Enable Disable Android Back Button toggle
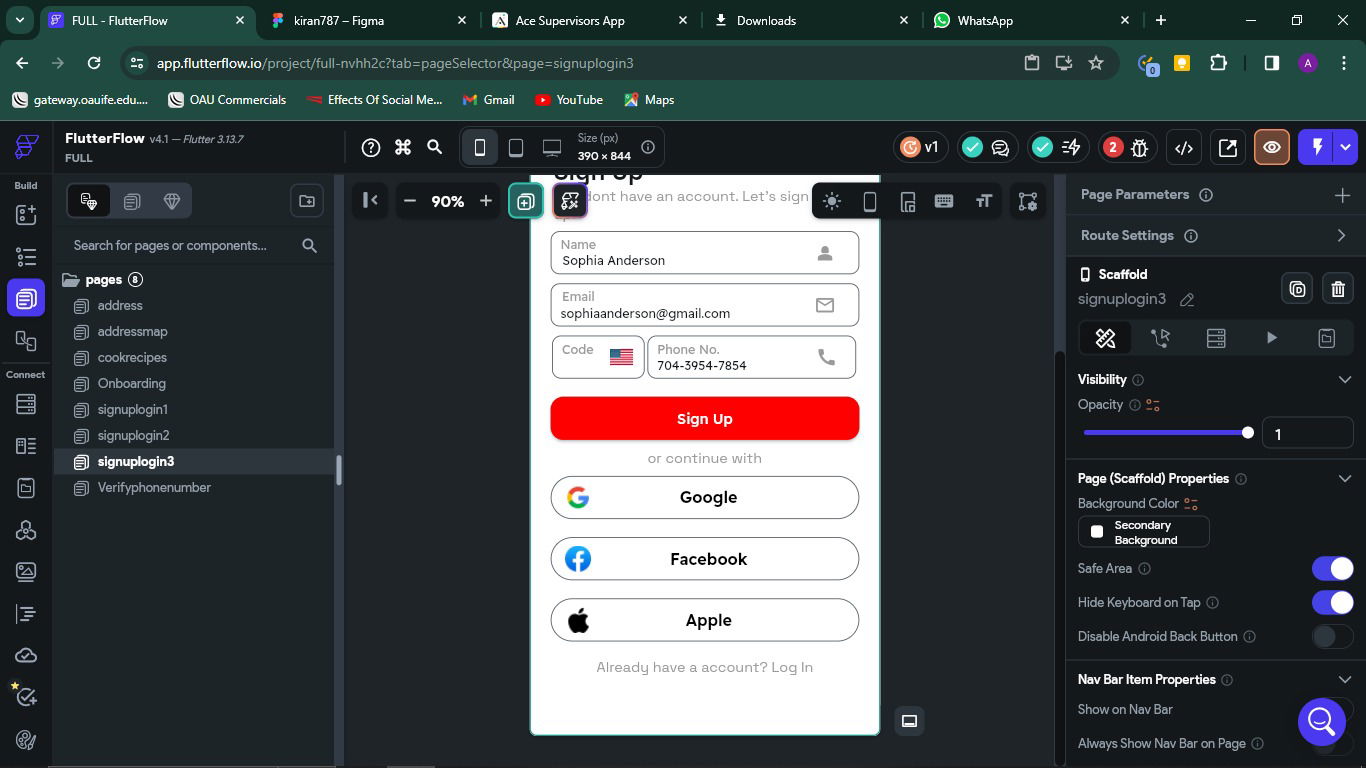The height and width of the screenshot is (768, 1366). click(x=1332, y=637)
